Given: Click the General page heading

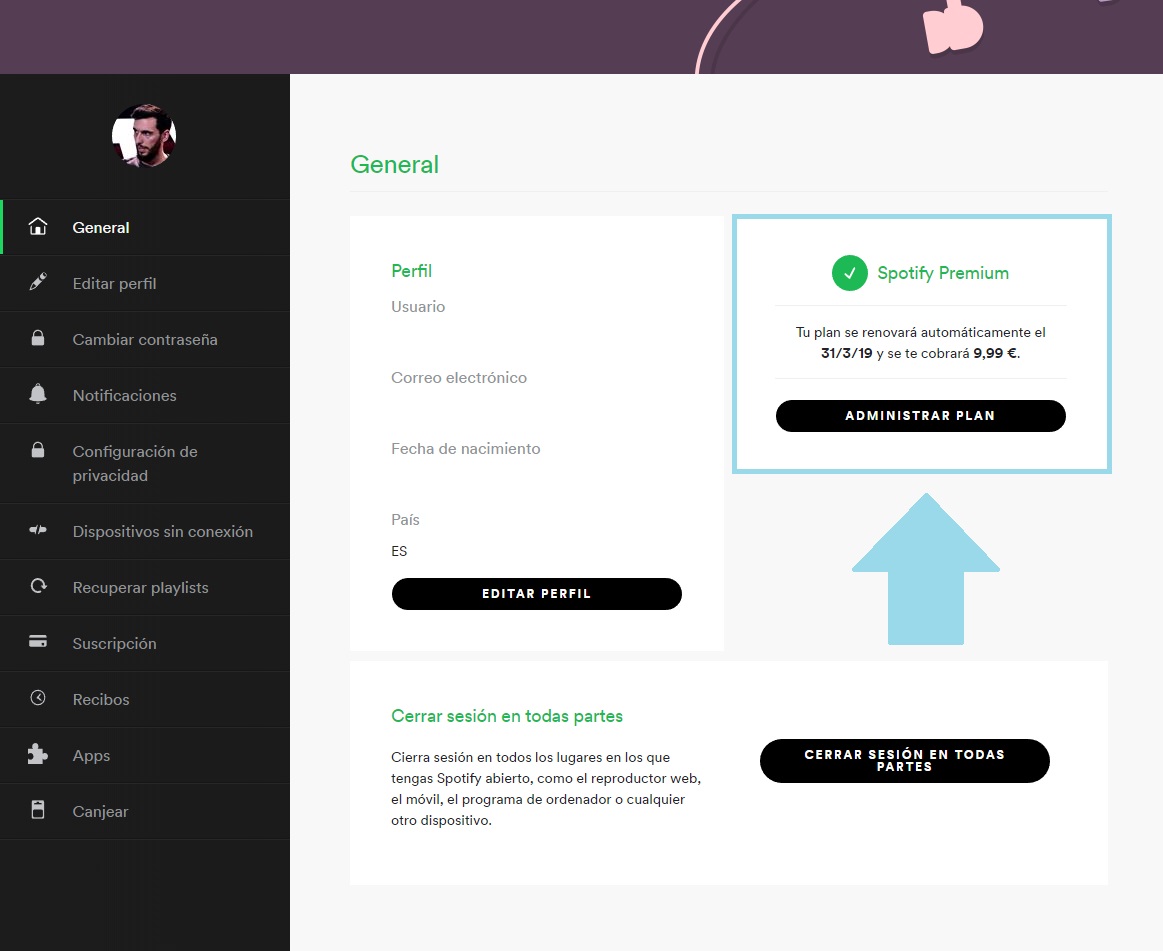Looking at the screenshot, I should point(395,165).
